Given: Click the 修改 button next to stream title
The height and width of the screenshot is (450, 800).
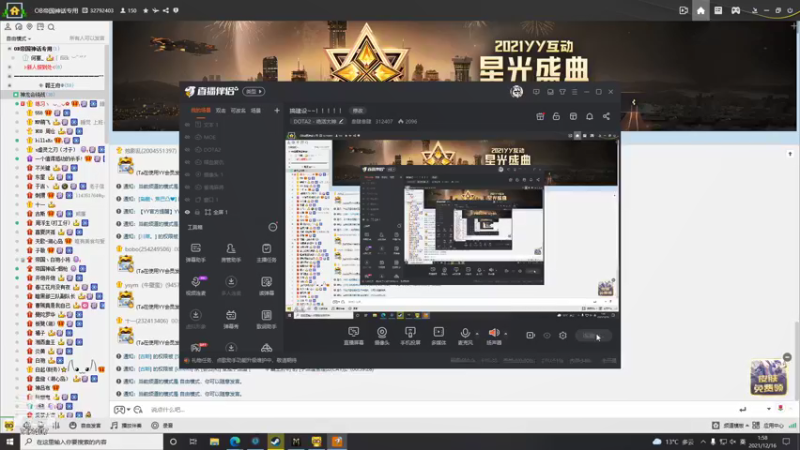Looking at the screenshot, I should (x=358, y=111).
